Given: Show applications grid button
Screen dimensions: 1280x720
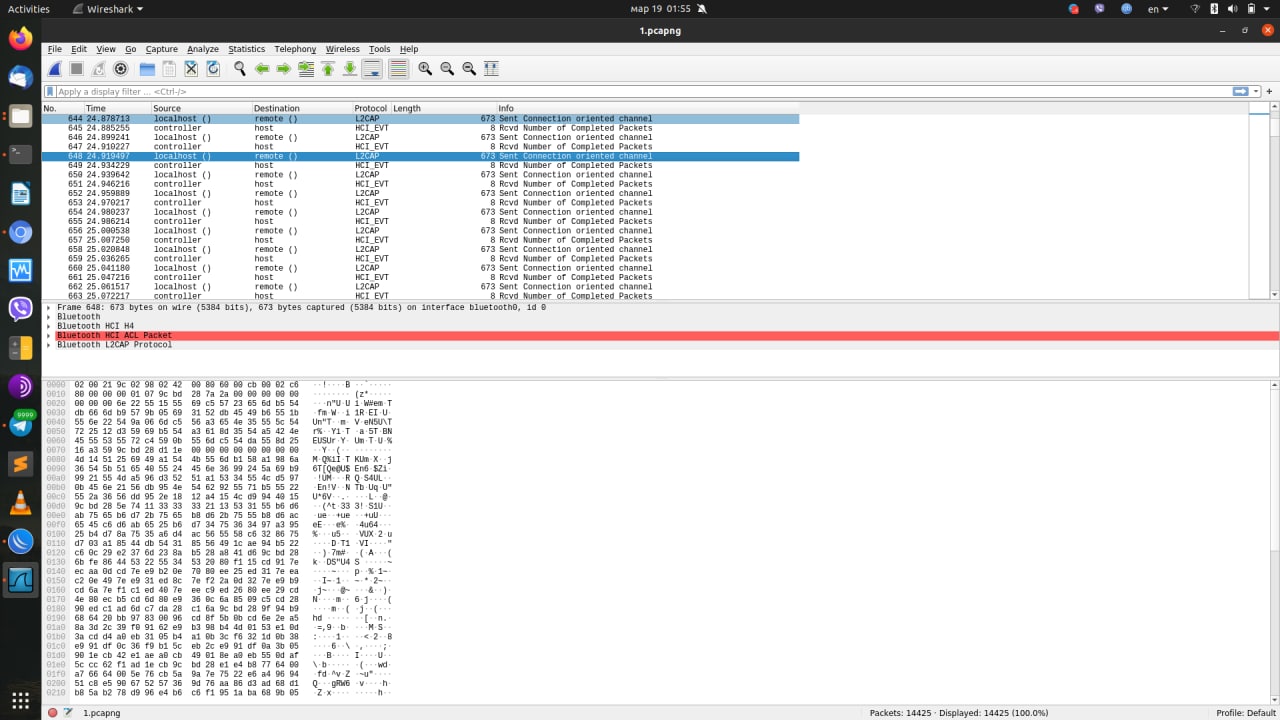Looking at the screenshot, I should (20, 699).
